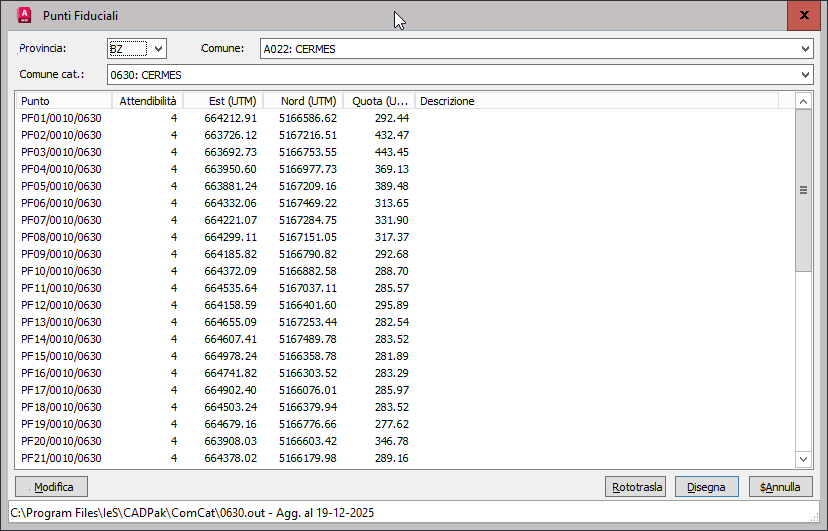This screenshot has height=531, width=828.
Task: Sort by the Attendibilità column header
Action: coord(147,101)
